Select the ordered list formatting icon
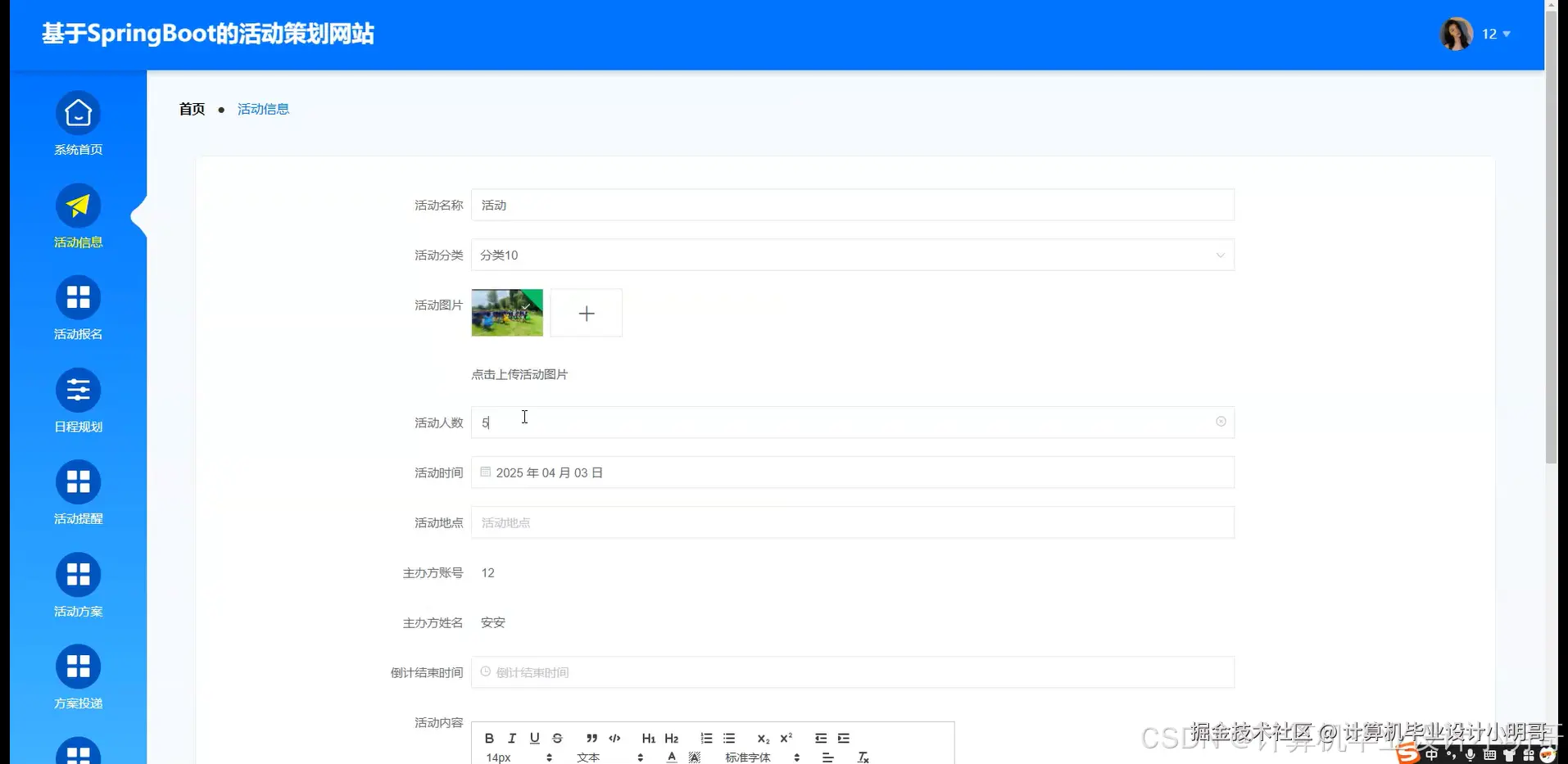Screen dimensions: 1568x764 coord(707,739)
